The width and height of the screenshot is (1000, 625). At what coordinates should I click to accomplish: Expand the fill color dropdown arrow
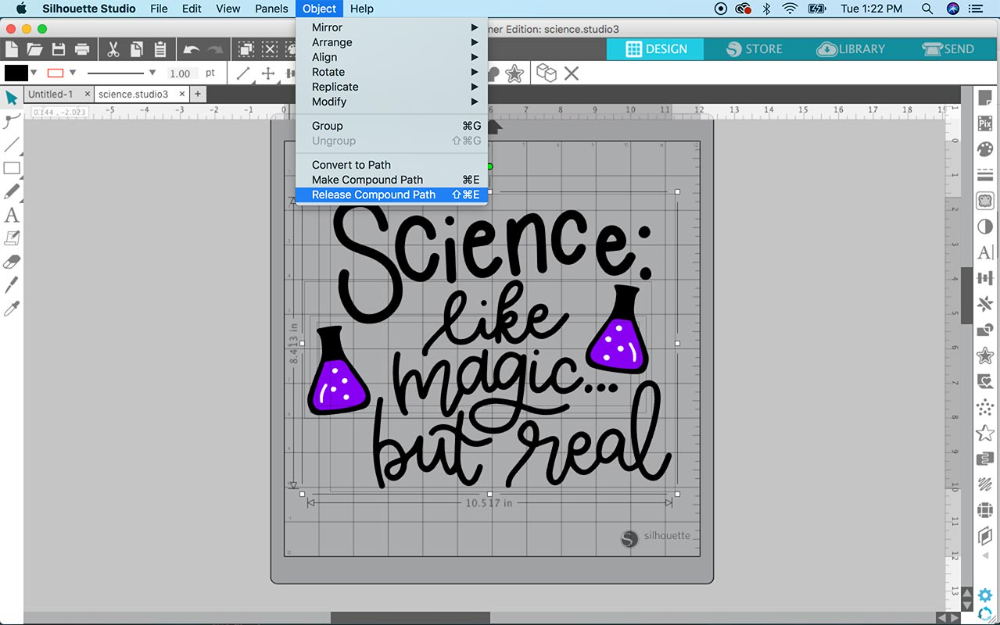34,73
